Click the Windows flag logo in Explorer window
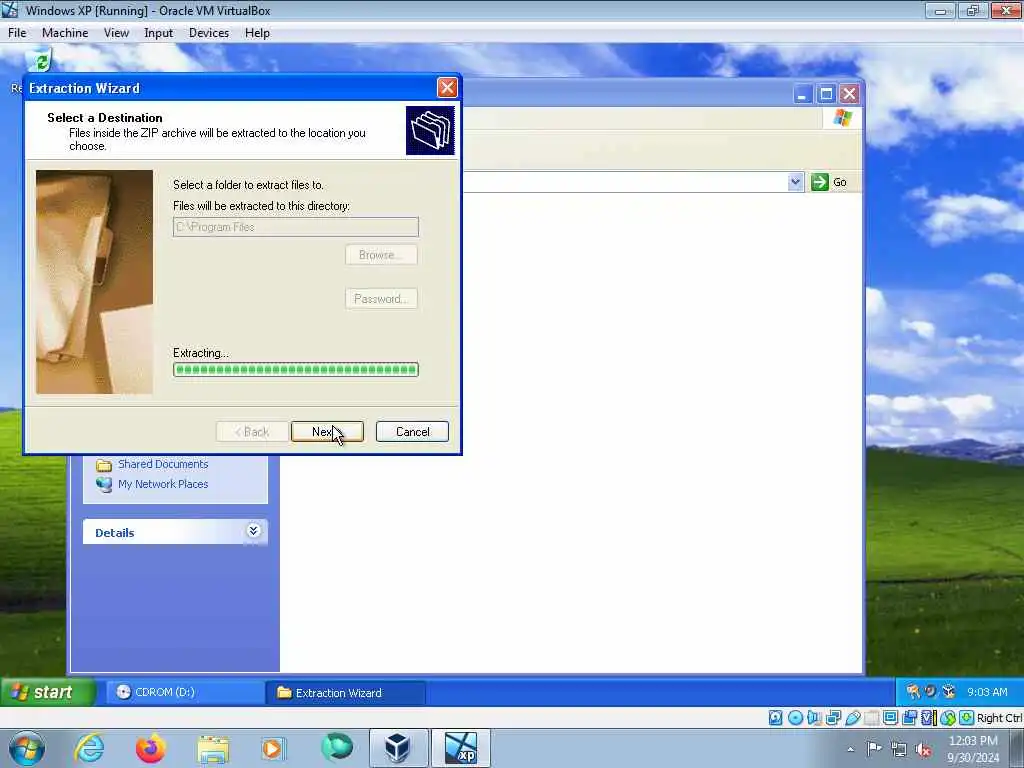The width and height of the screenshot is (1024, 768). click(842, 118)
